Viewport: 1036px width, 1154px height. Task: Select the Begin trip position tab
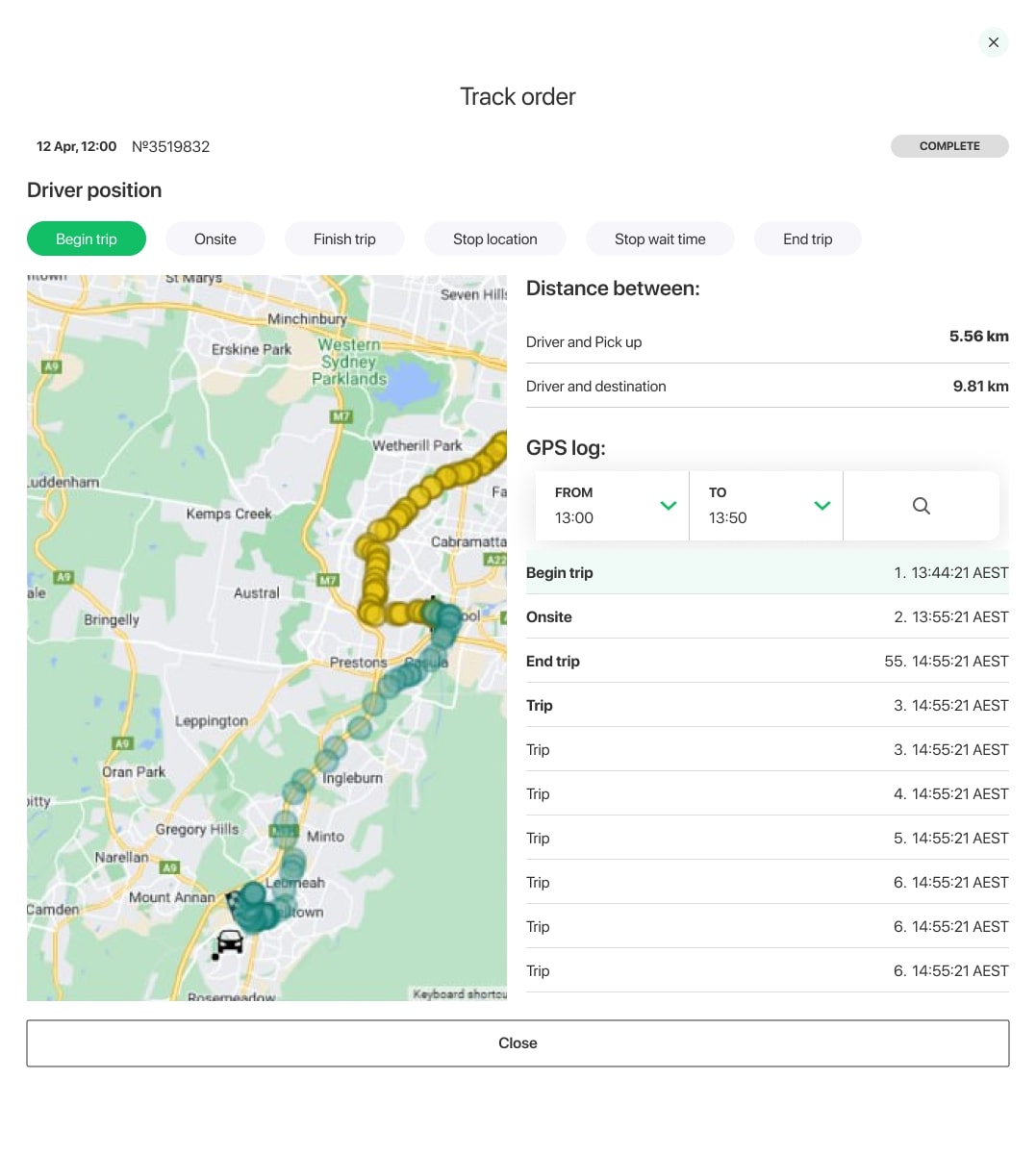[87, 239]
